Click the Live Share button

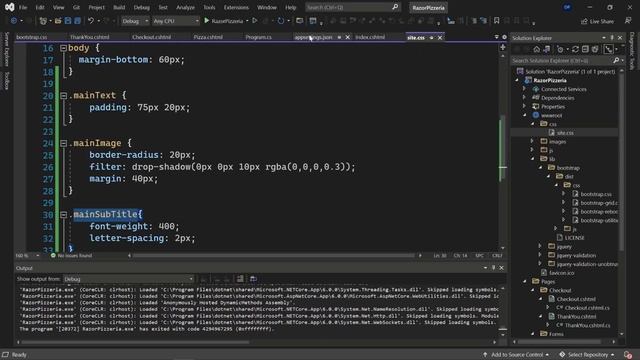[x=597, y=21]
